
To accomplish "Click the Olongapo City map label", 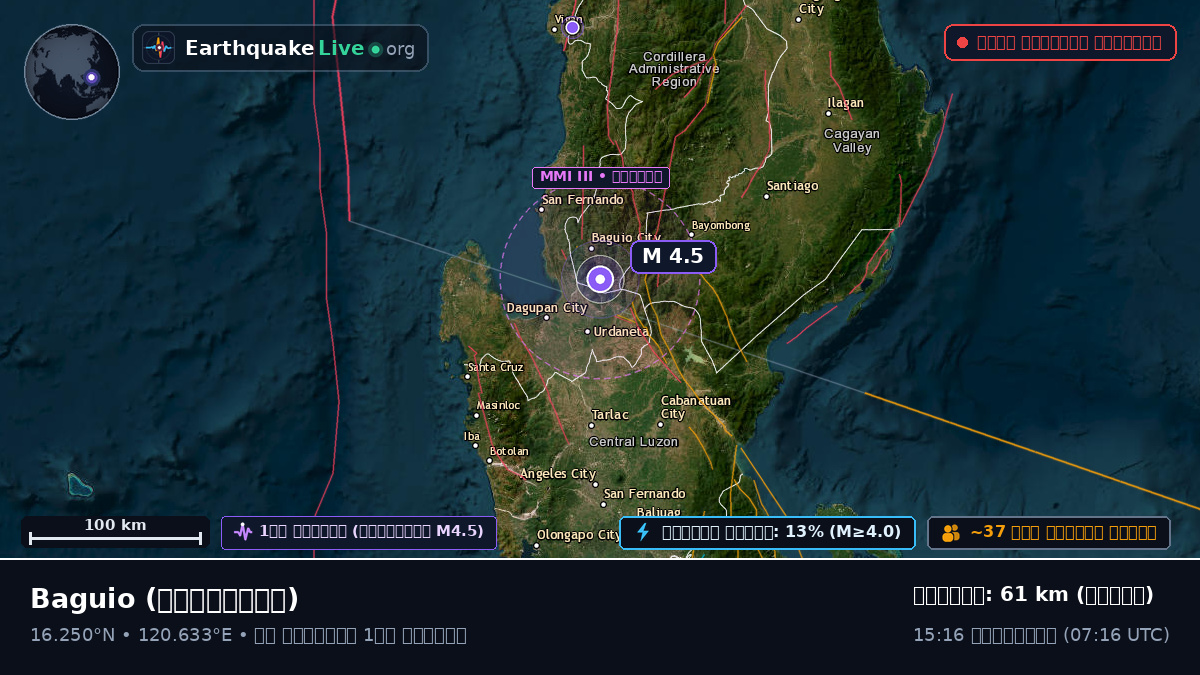I will click(x=579, y=535).
